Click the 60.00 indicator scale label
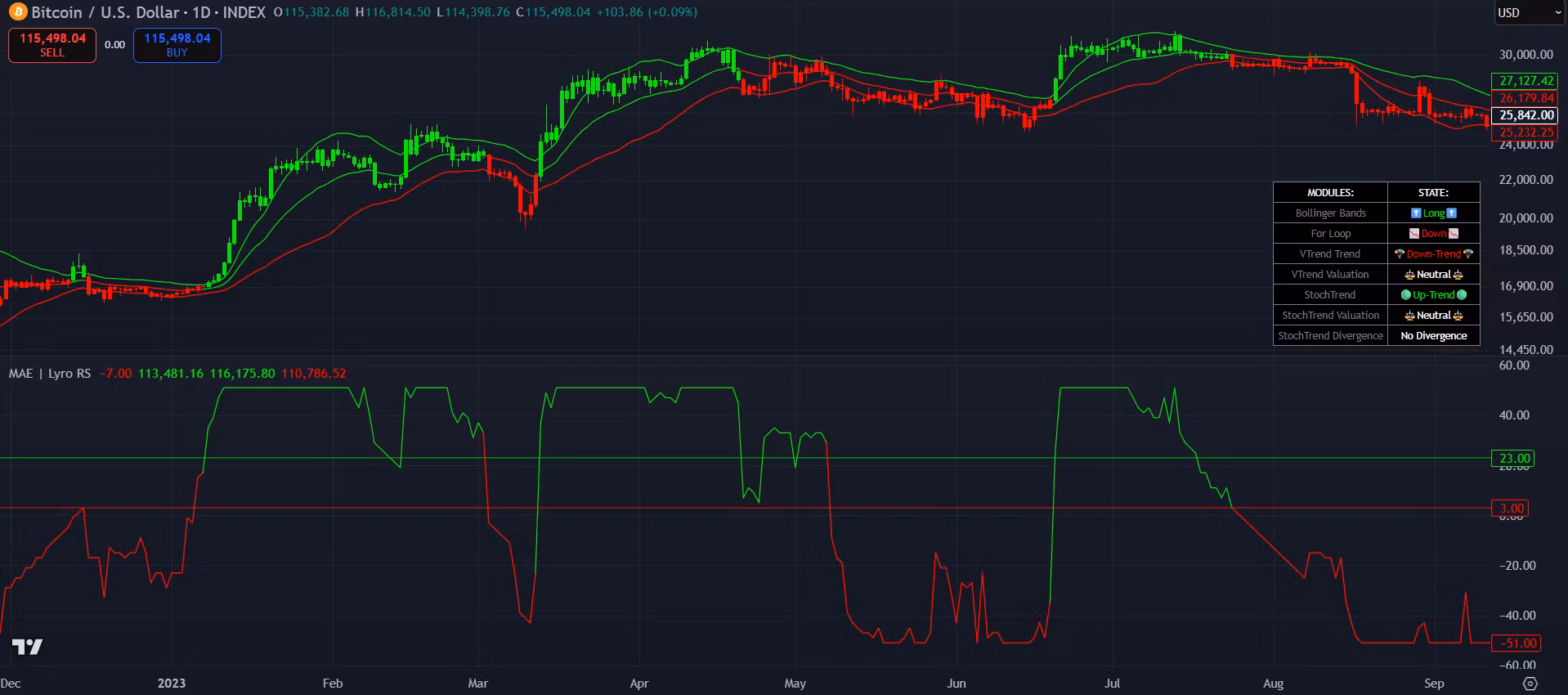 (1514, 365)
